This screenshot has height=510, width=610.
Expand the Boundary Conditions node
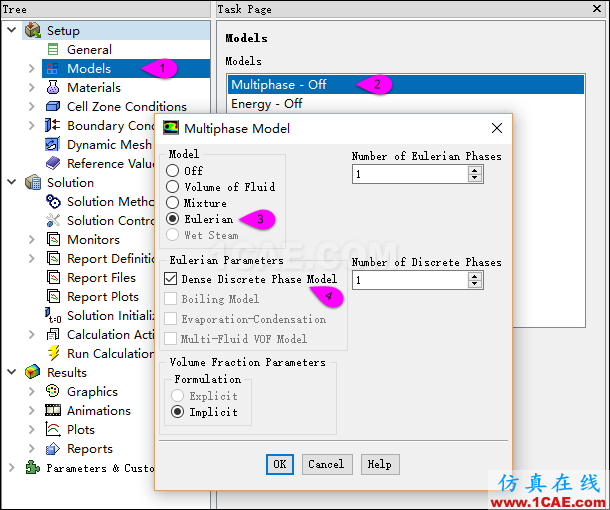(32, 125)
